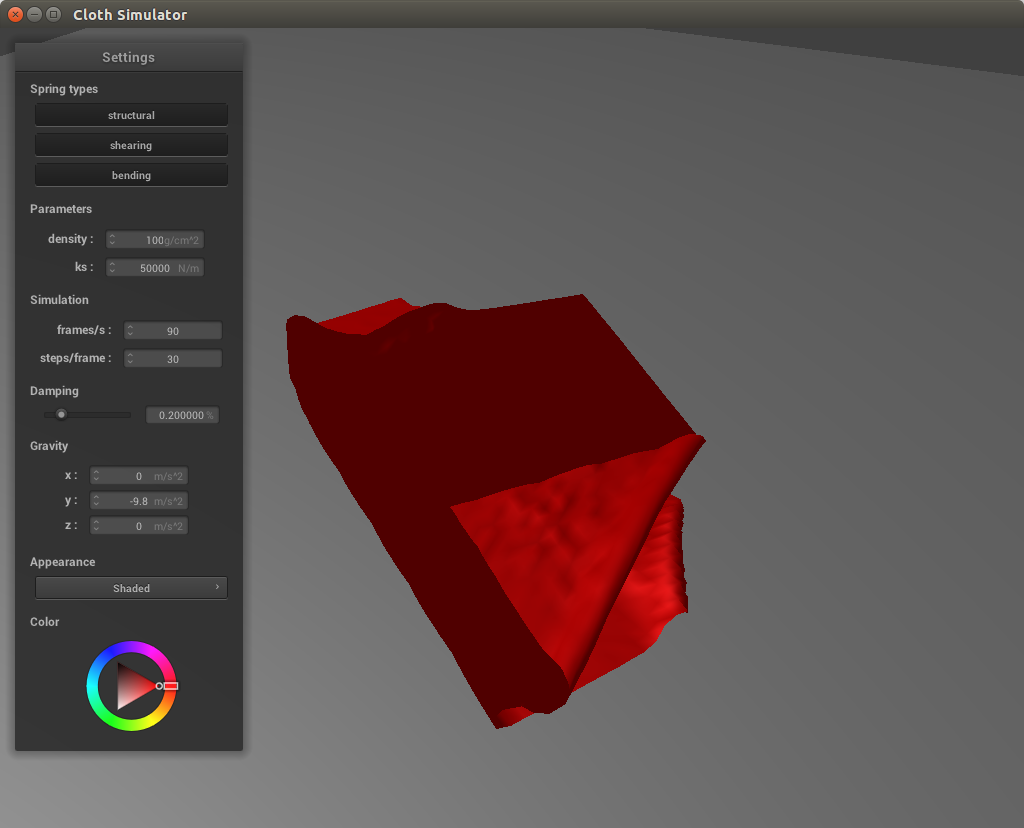The image size is (1024, 828).
Task: Click the steps/frame stepper arrows
Action: coord(131,359)
